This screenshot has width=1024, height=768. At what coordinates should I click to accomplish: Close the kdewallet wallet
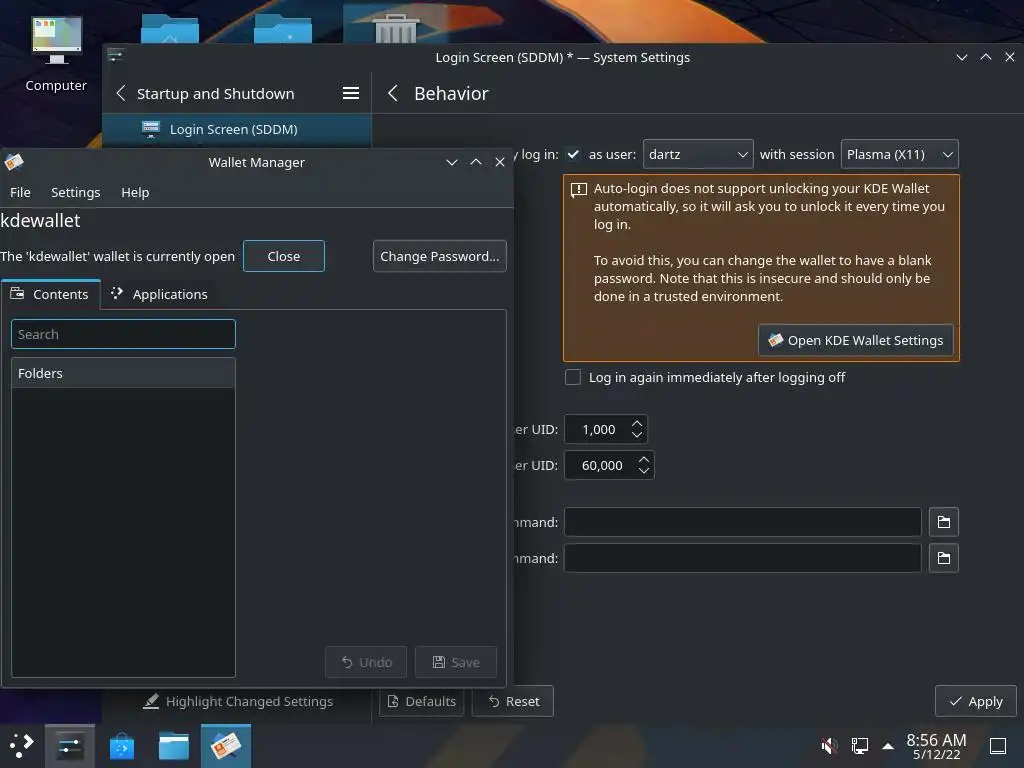(x=283, y=256)
